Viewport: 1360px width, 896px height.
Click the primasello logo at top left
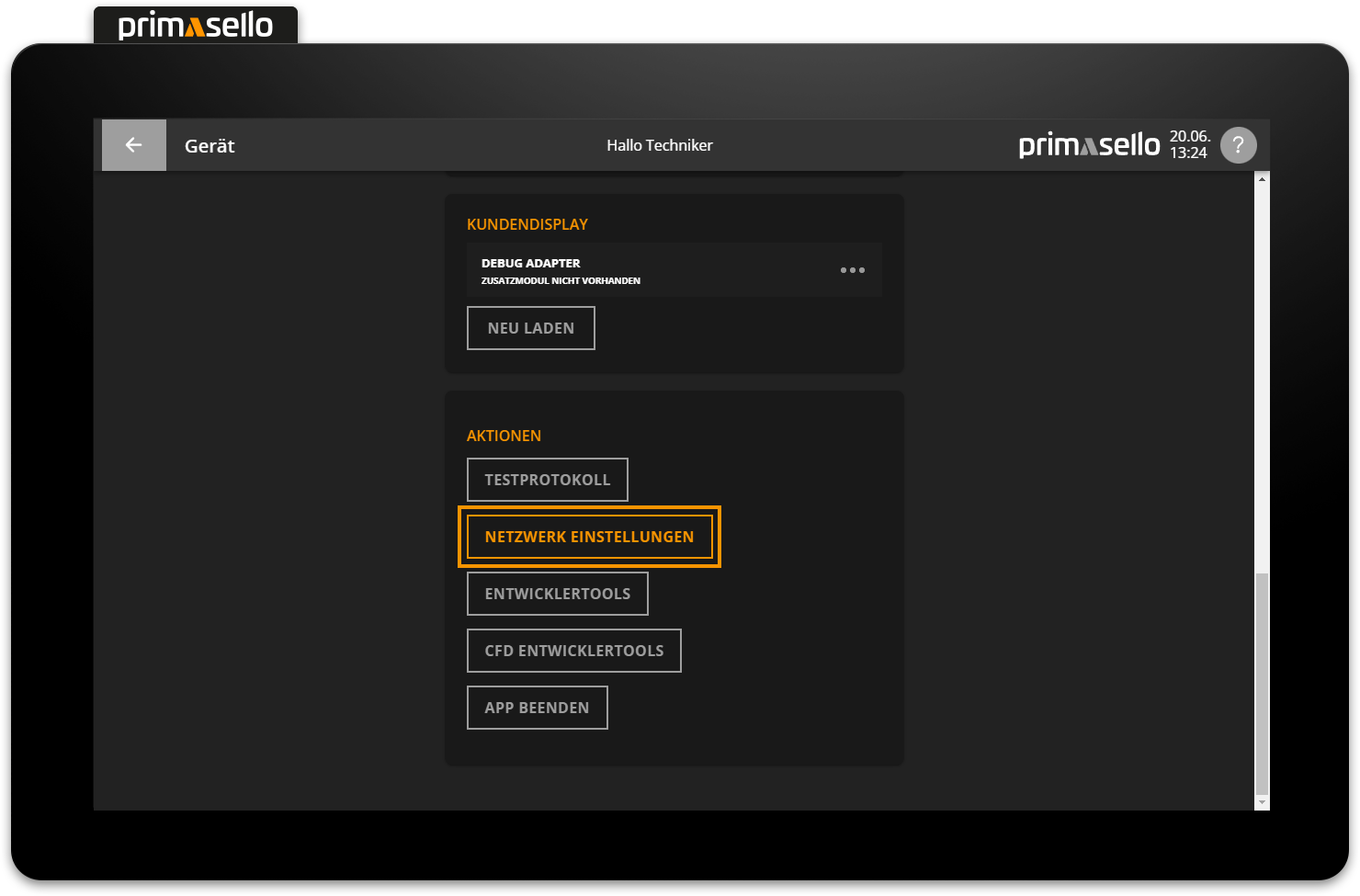pos(195,25)
